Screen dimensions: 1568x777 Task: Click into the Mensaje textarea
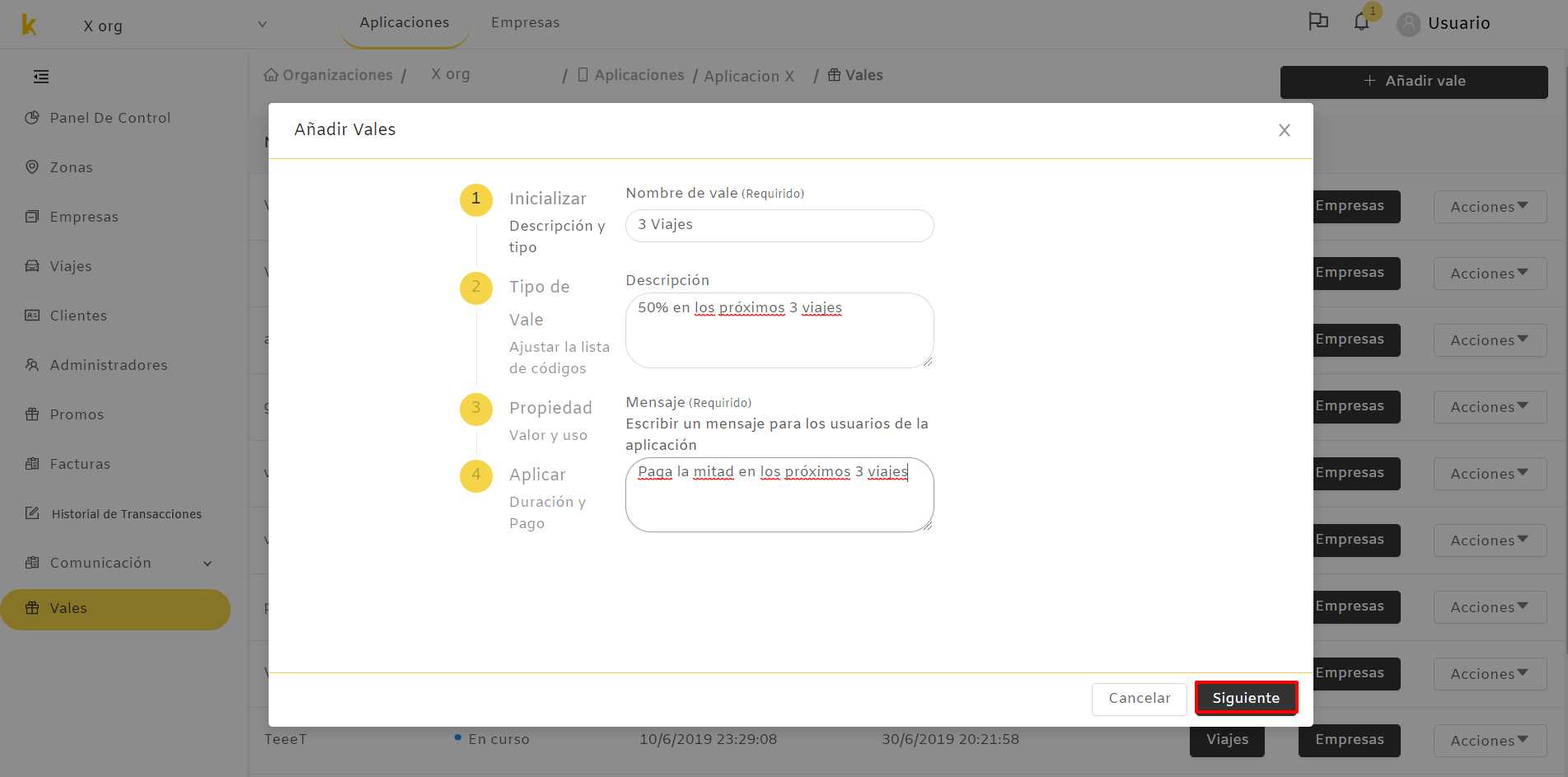point(779,494)
